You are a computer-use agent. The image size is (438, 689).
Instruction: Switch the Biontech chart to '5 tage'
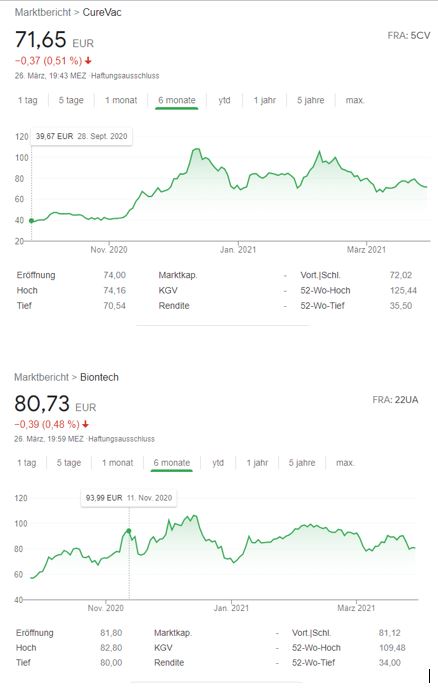69,463
